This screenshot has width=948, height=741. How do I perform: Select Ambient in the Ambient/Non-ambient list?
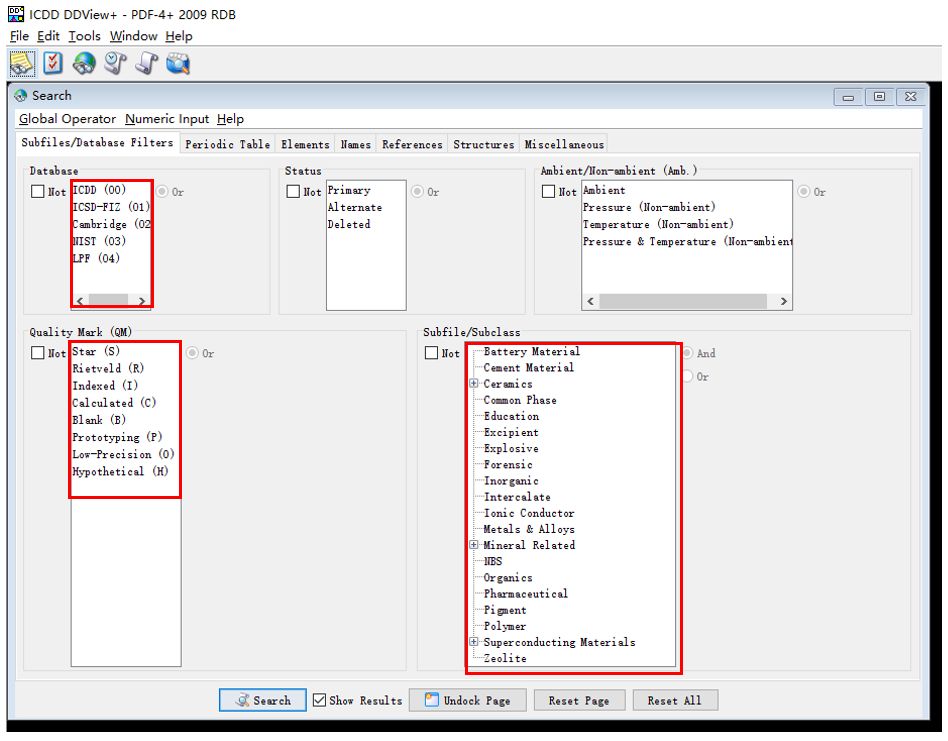(604, 190)
